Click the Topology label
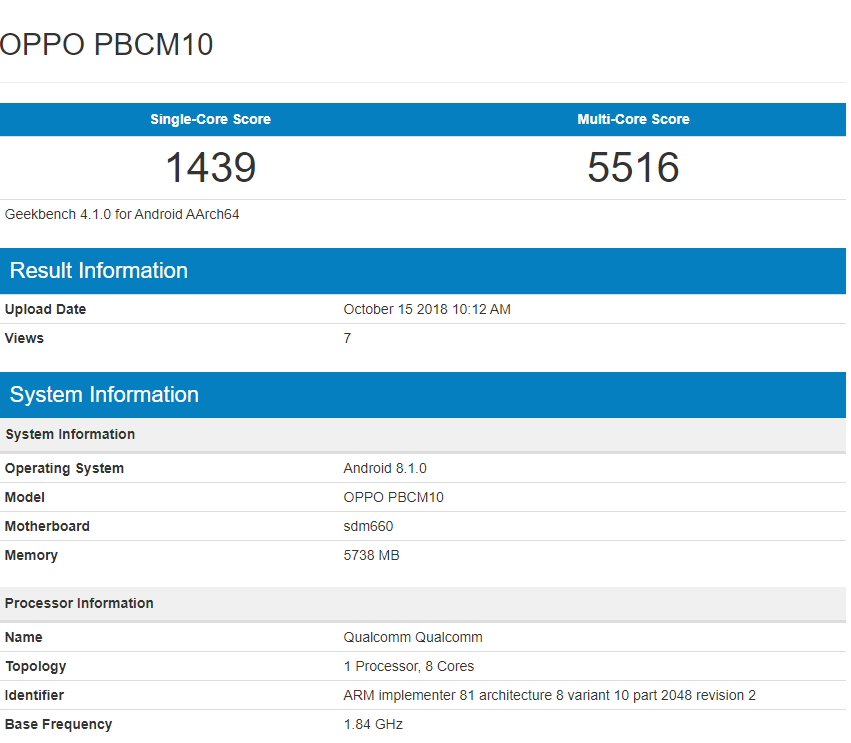 click(36, 666)
